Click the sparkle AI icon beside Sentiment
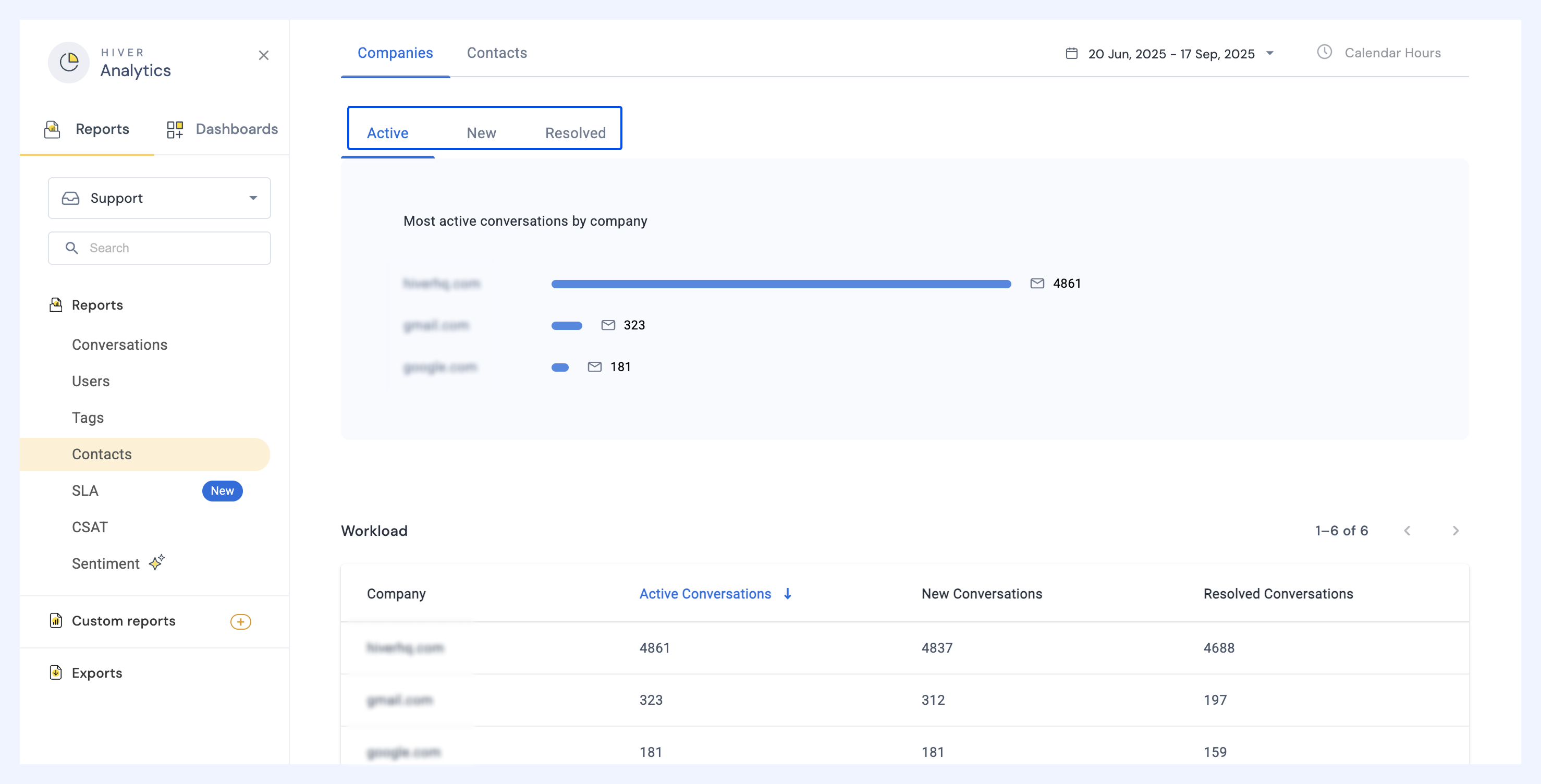Image resolution: width=1541 pixels, height=784 pixels. click(157, 562)
